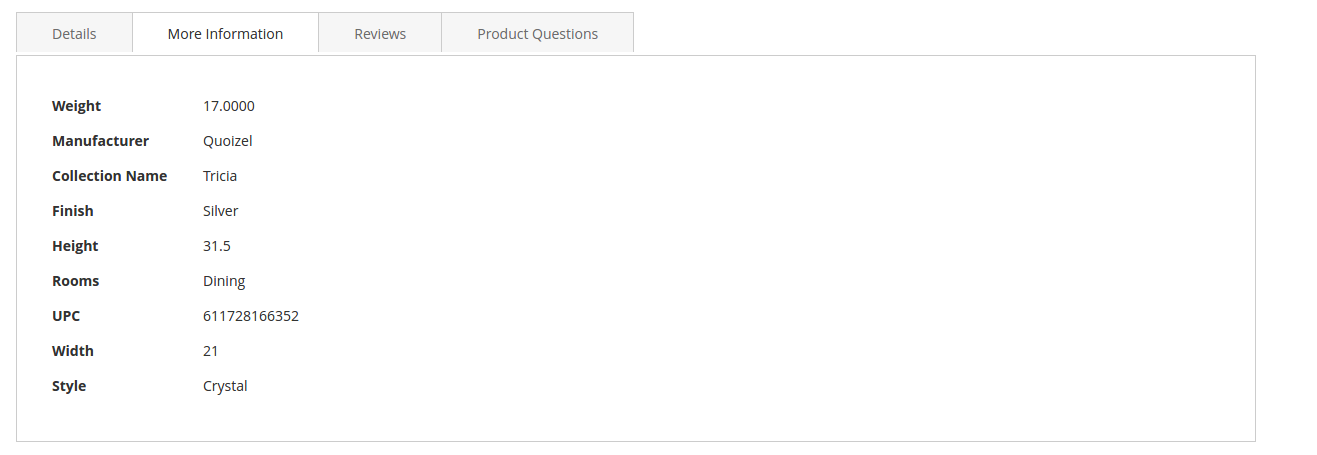Open the Reviews tab
The height and width of the screenshot is (455, 1317).
pos(380,34)
